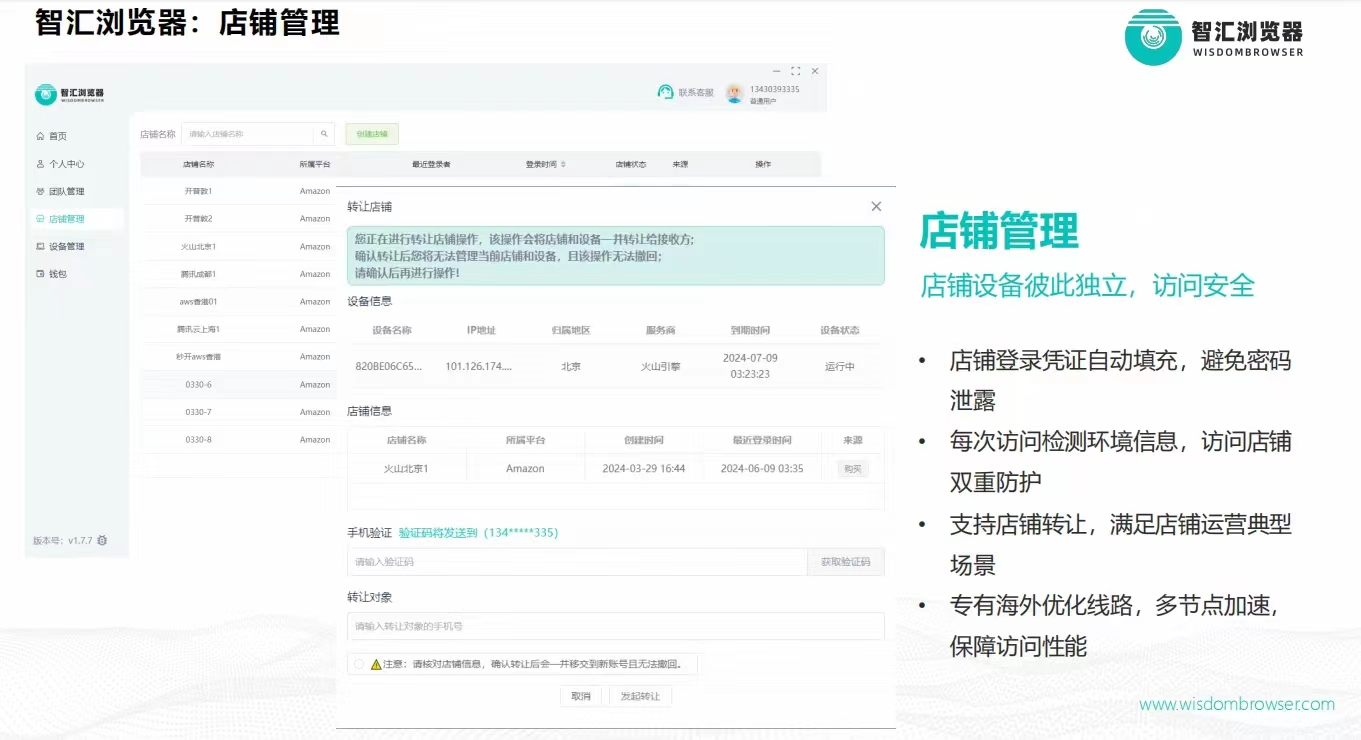The width and height of the screenshot is (1361, 740).
Task: Click the 智汇浏览器 logo inside the app window
Action: pos(69,94)
